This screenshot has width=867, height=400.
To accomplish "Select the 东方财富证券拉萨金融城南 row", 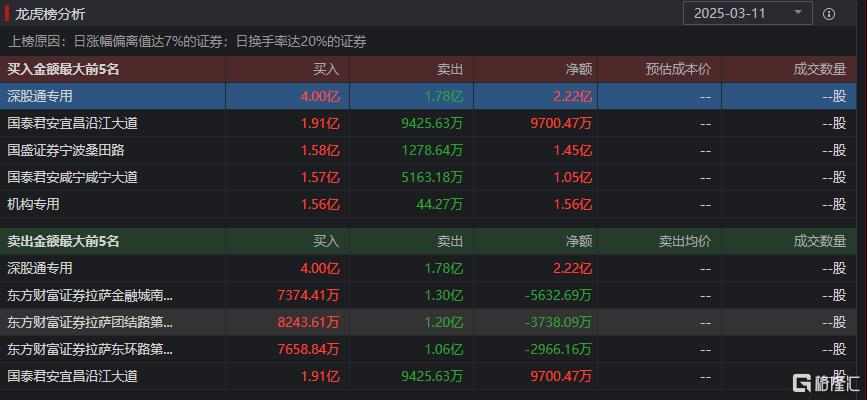I will [x=428, y=295].
